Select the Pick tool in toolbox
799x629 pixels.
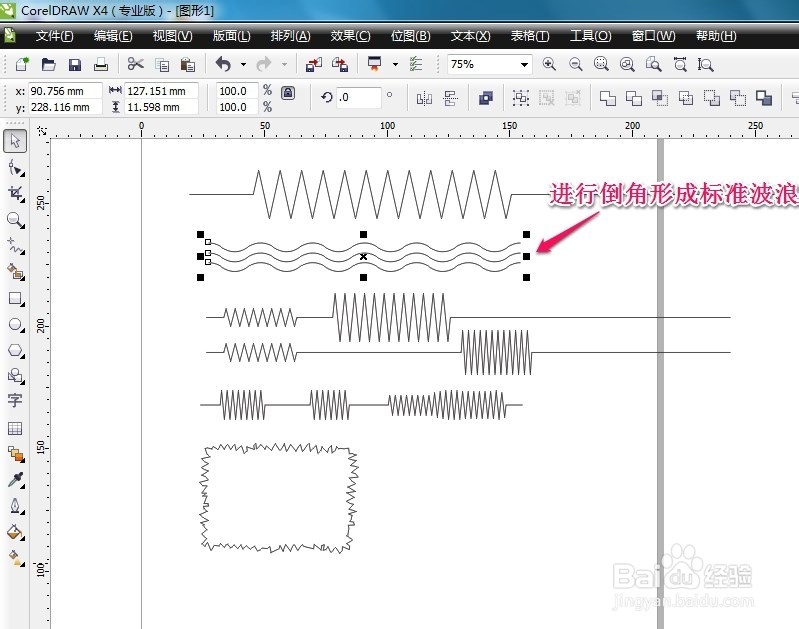pos(15,141)
